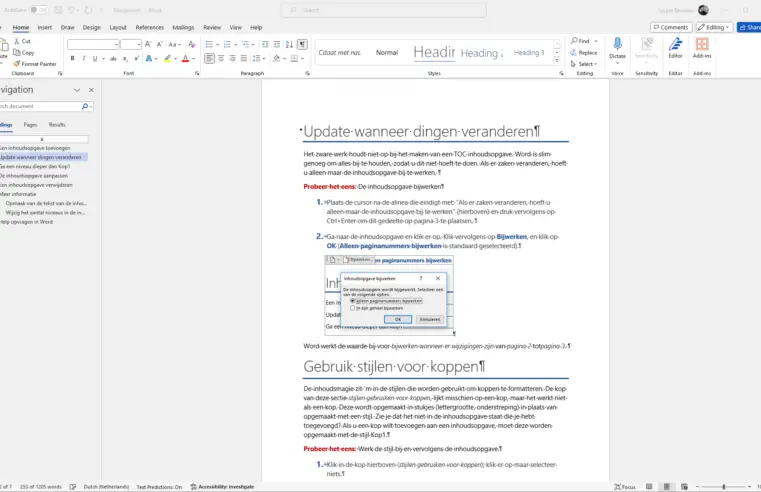
Task: Click the Find button
Action: (580, 41)
